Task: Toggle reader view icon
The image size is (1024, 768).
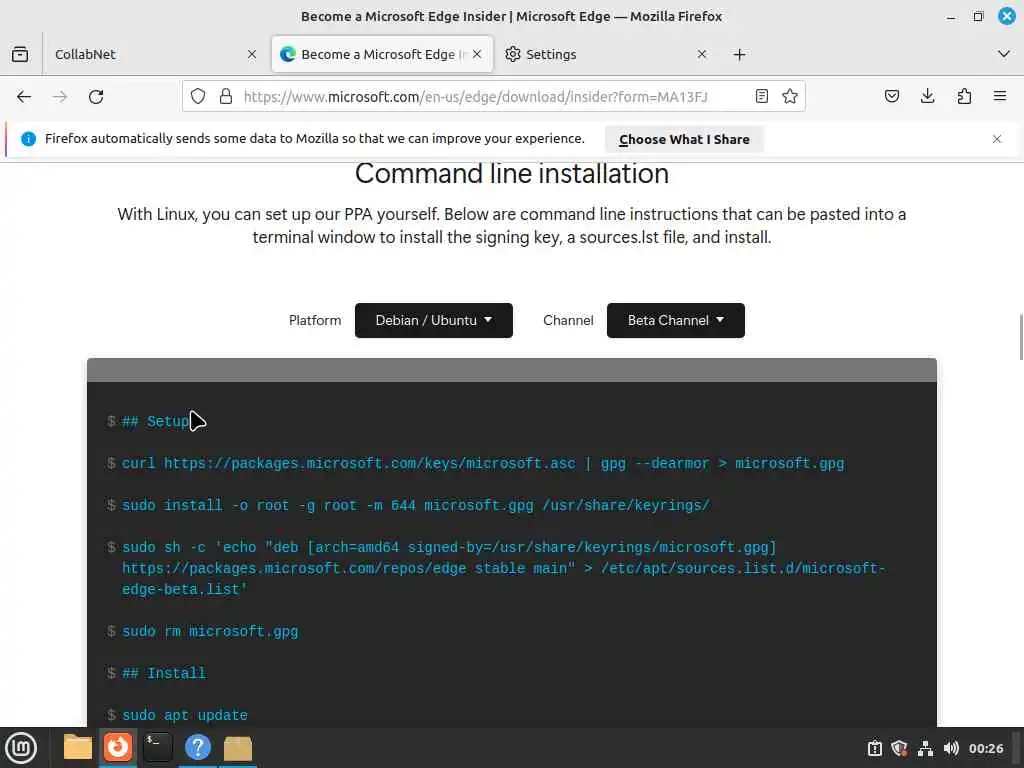Action: click(x=761, y=97)
